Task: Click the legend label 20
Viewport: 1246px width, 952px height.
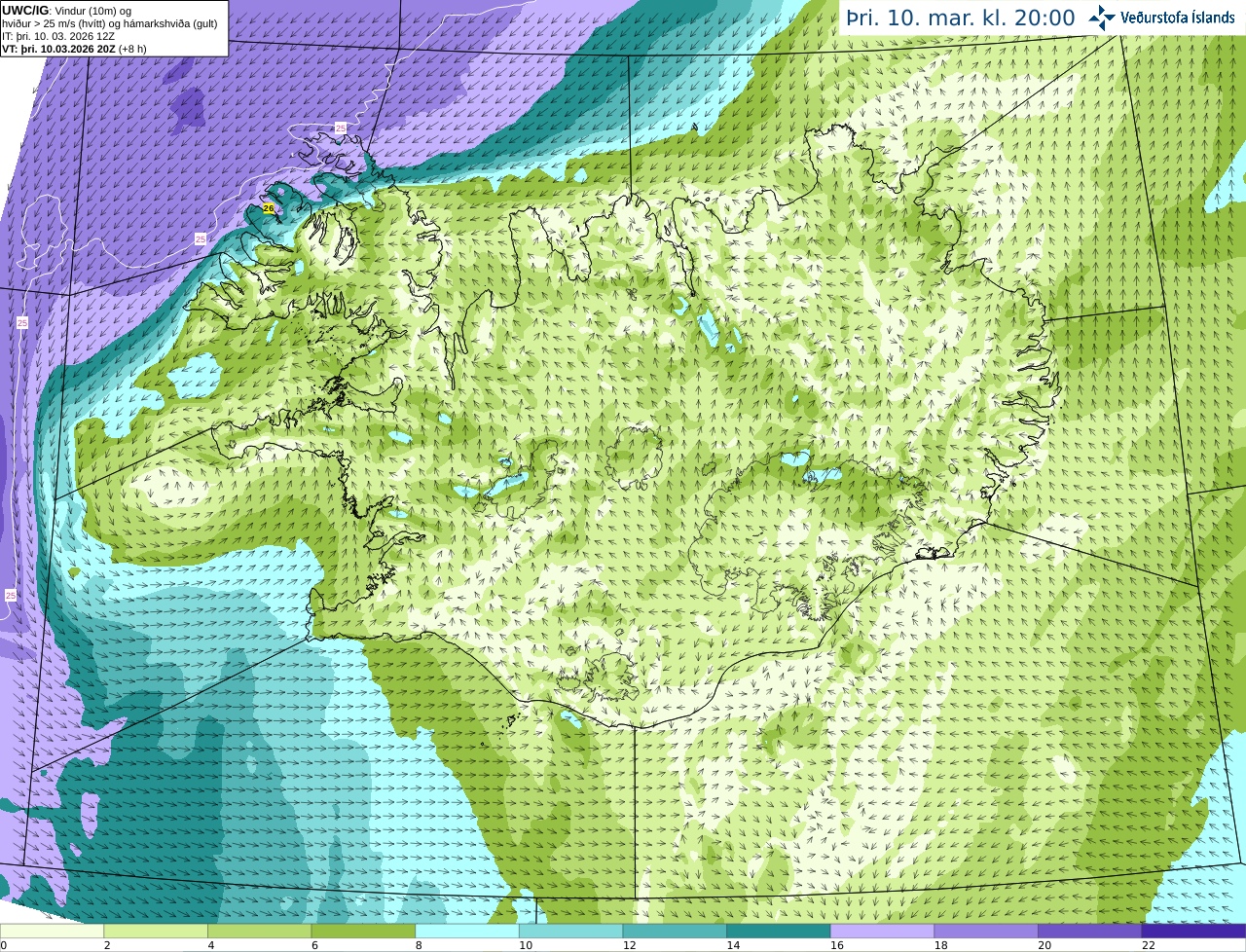Action: (1044, 945)
